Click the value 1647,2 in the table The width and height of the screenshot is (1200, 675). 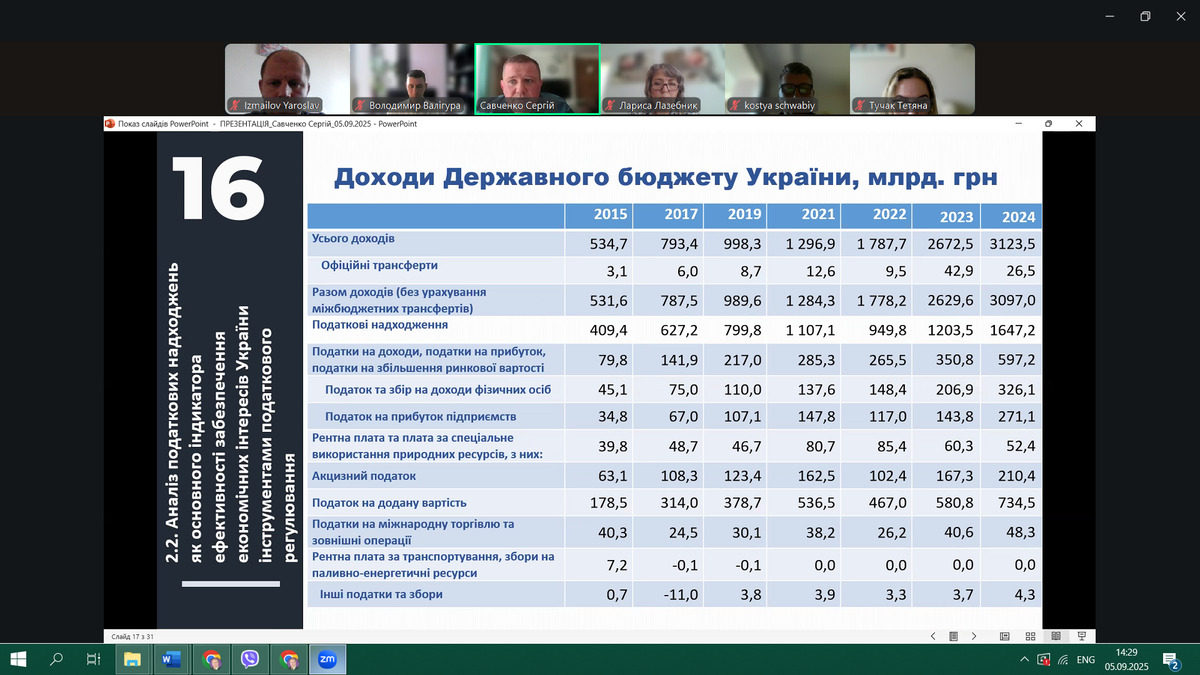1012,330
